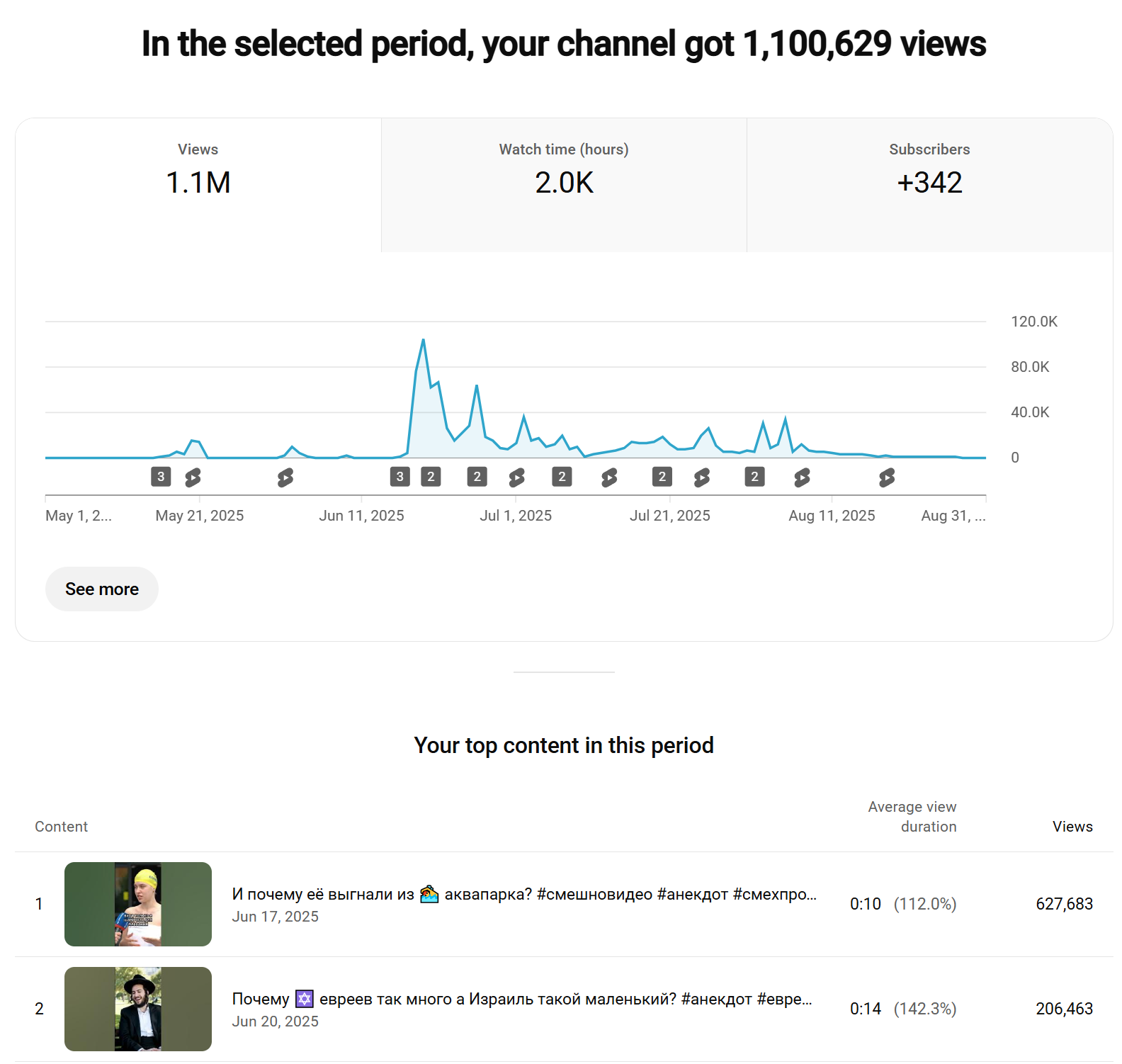Open the аквапарка video title link
Image resolution: width=1122 pixels, height=1064 pixels.
[x=524, y=895]
